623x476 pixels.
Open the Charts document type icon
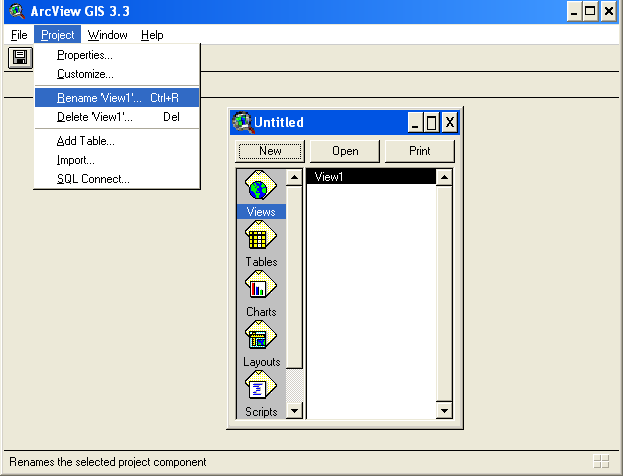pyautogui.click(x=261, y=287)
